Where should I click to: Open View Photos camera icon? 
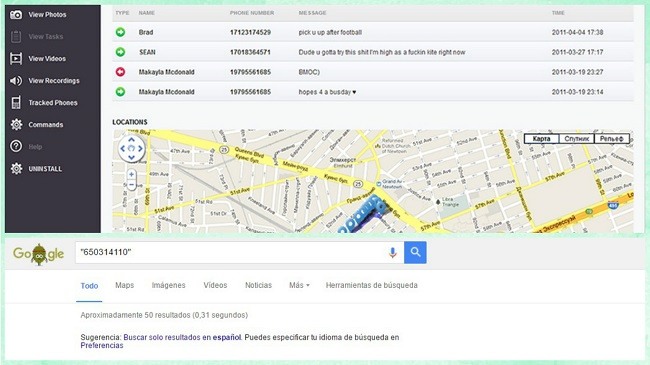click(x=16, y=15)
